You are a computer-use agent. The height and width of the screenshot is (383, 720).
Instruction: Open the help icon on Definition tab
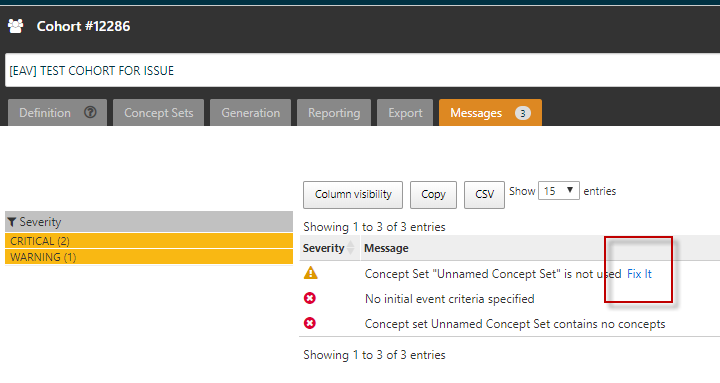tap(90, 113)
